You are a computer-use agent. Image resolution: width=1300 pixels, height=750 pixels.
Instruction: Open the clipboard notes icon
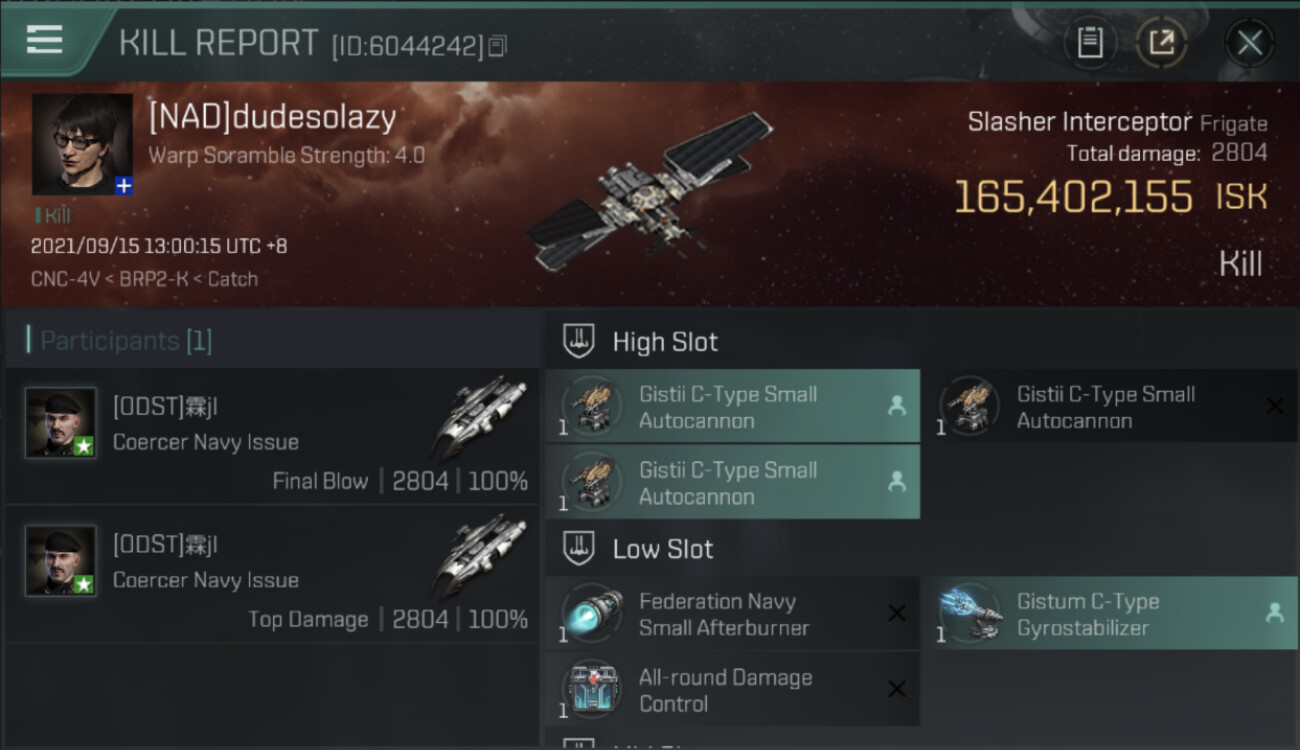pyautogui.click(x=1090, y=42)
